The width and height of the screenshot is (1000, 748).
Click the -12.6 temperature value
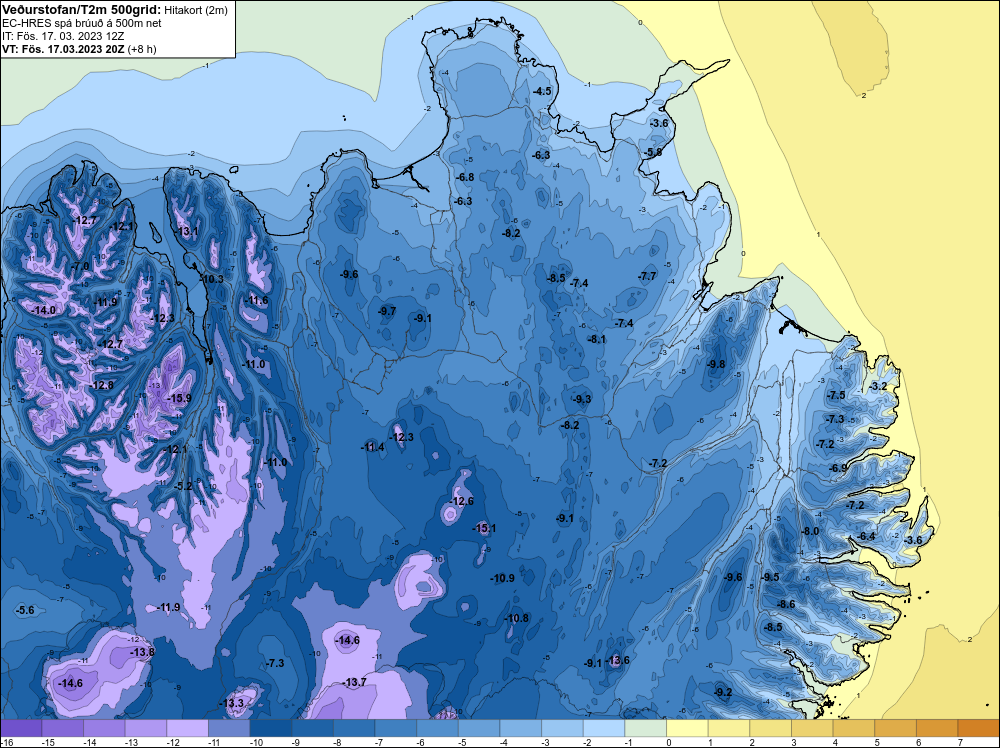coord(462,501)
